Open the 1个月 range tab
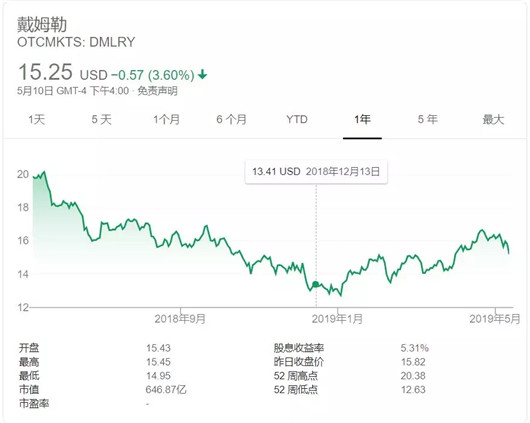 pyautogui.click(x=166, y=119)
